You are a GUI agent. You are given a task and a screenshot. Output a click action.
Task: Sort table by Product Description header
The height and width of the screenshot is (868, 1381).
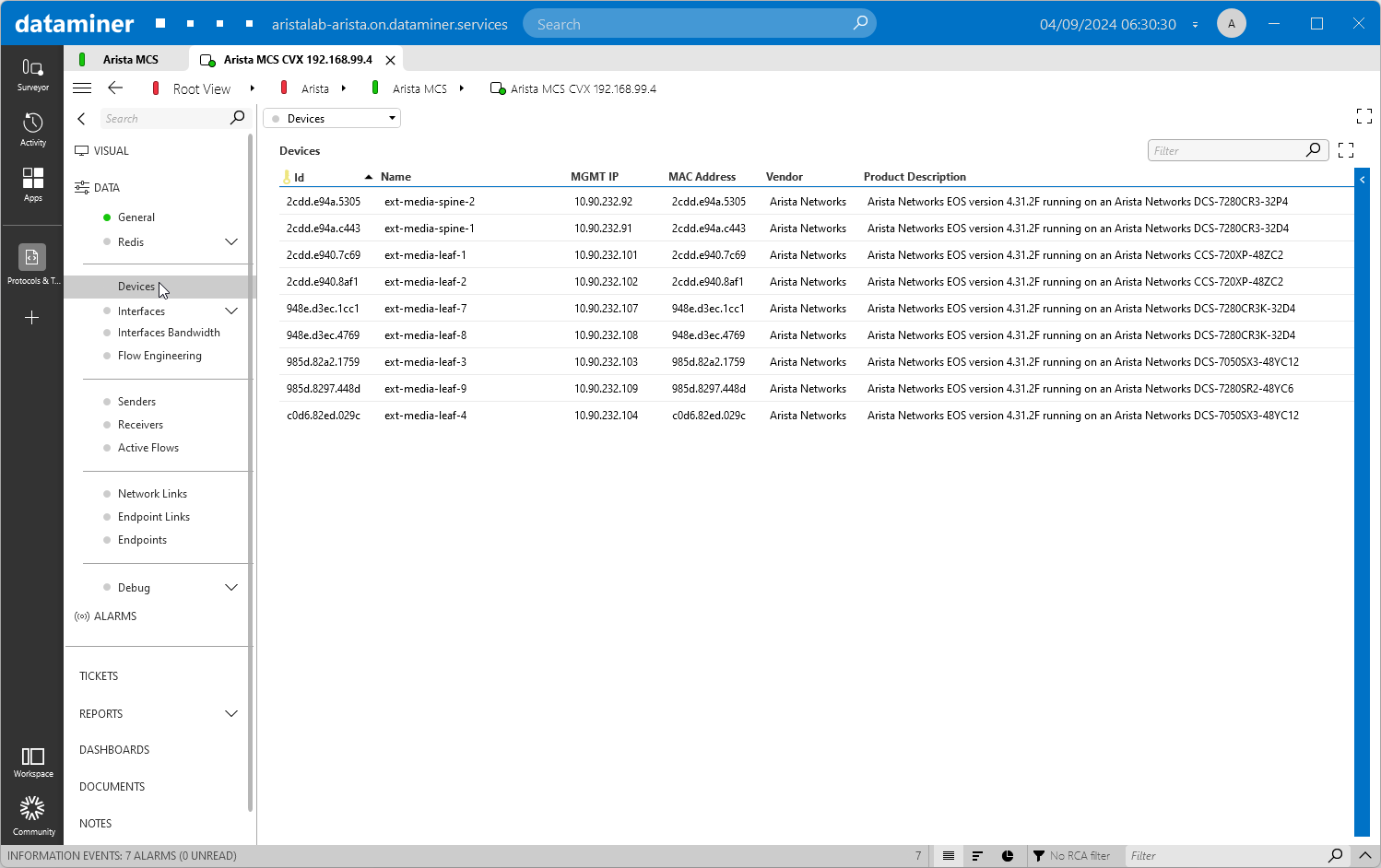(915, 177)
